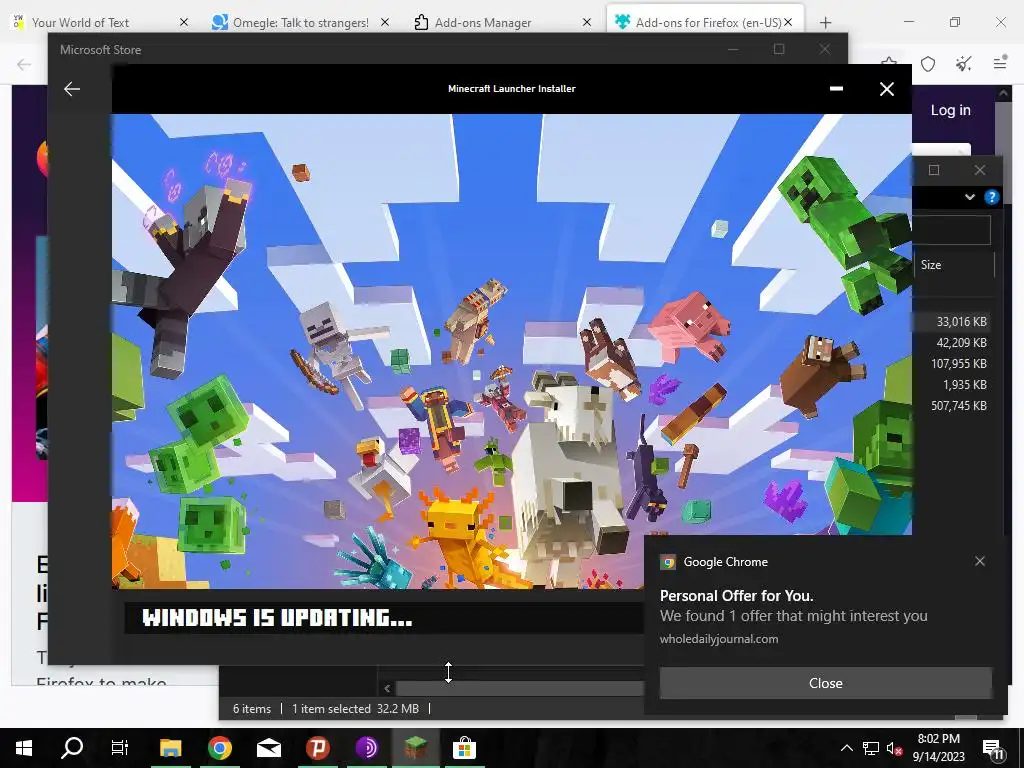The image size is (1024, 768).
Task: Click File Explorer horizontal scrollbar track
Action: (520, 688)
